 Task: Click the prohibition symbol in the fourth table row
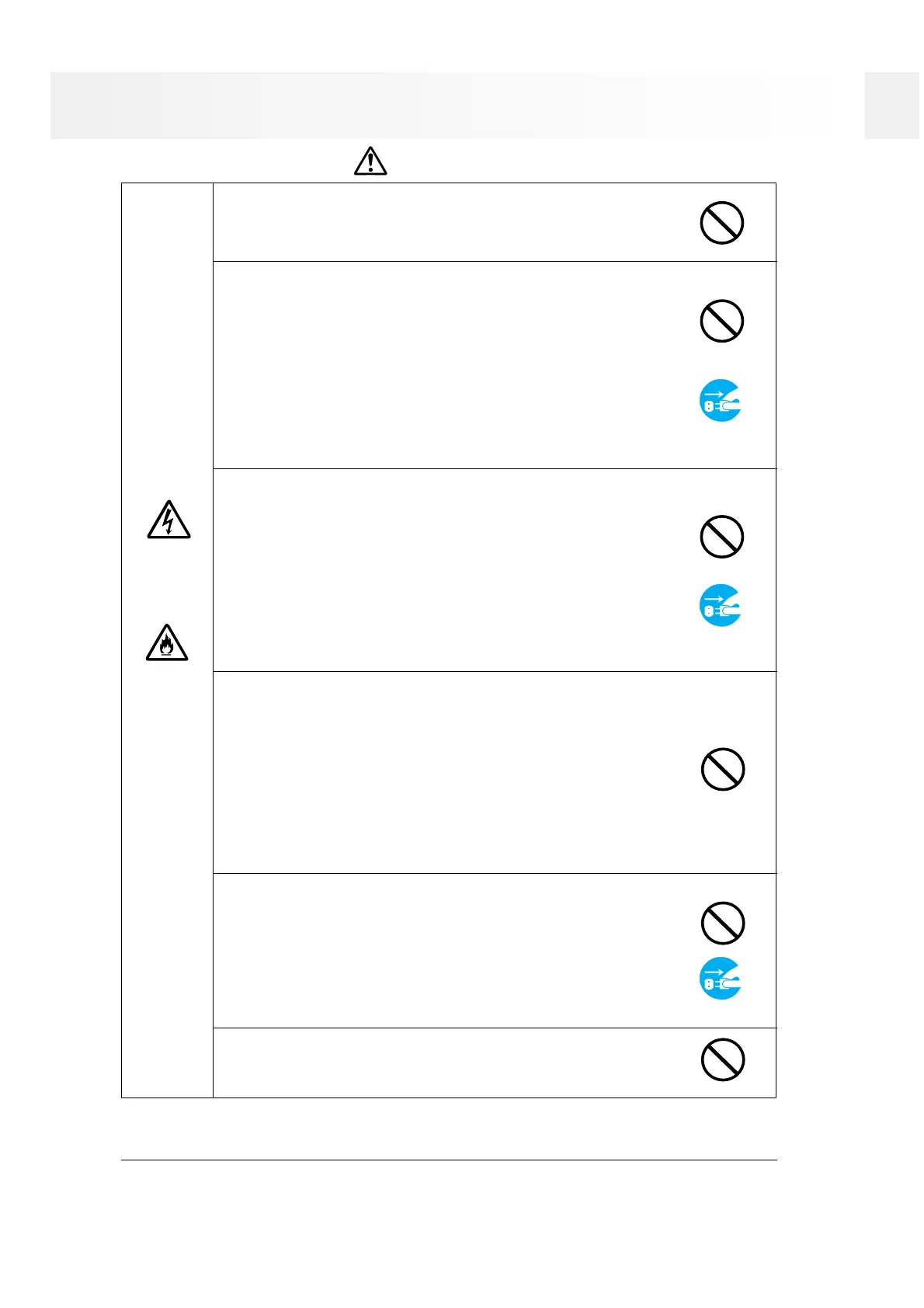(722, 769)
